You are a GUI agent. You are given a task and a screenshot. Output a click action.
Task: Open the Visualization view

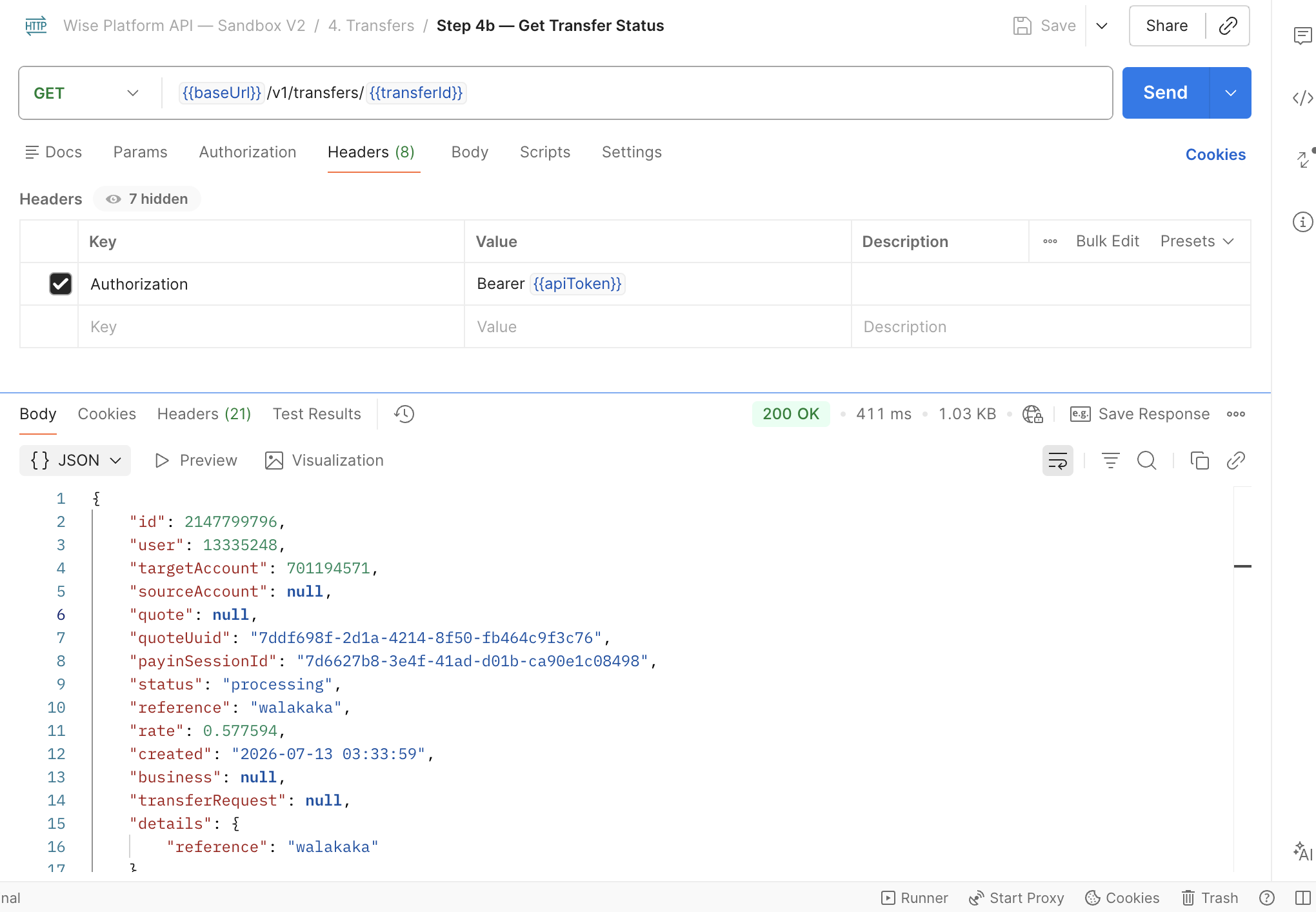(324, 461)
